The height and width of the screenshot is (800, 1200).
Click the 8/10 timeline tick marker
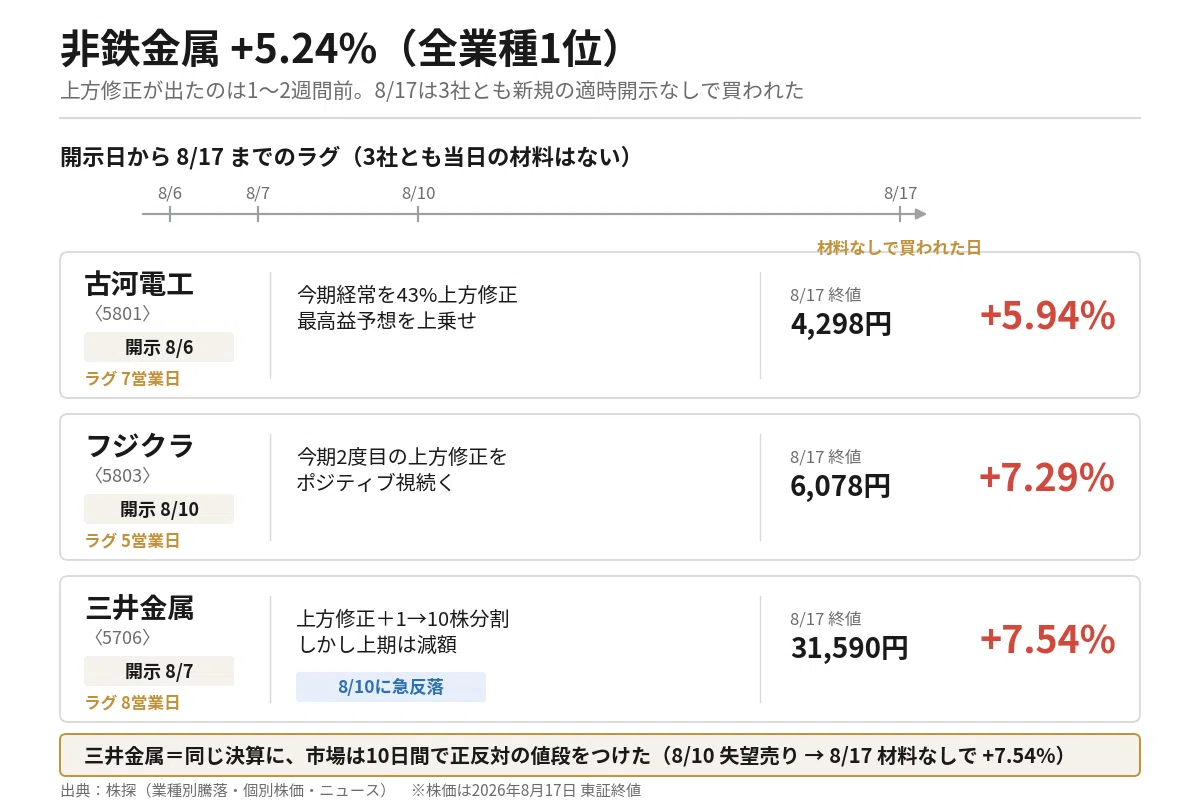pyautogui.click(x=418, y=213)
